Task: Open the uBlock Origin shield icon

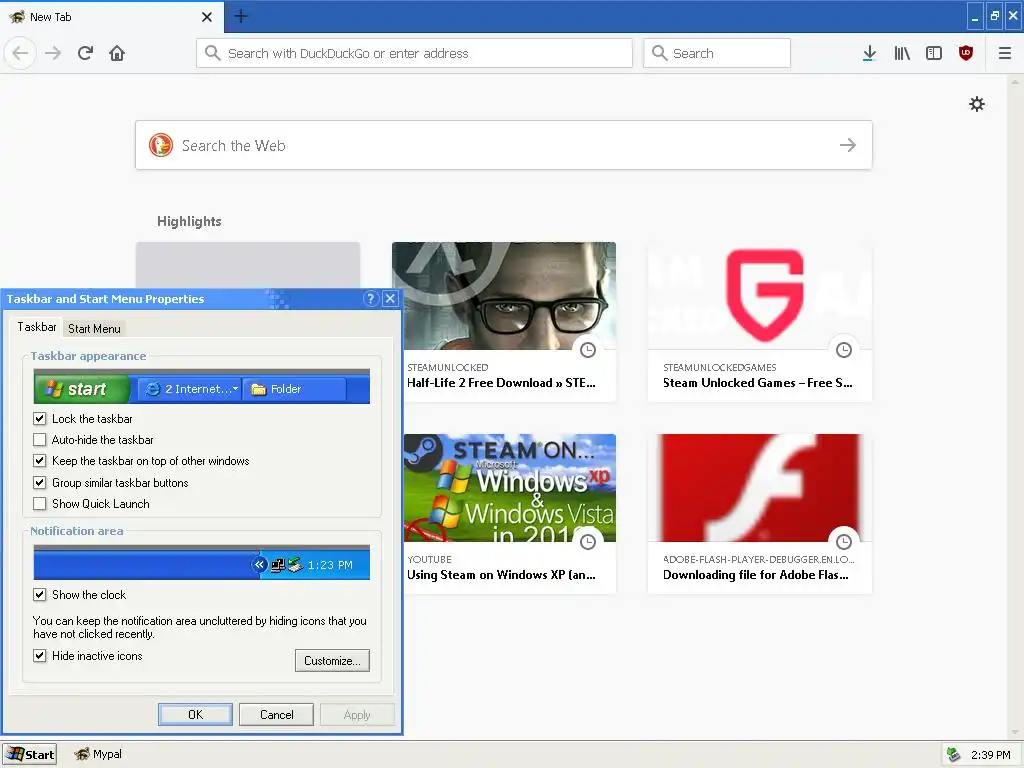Action: (x=966, y=53)
